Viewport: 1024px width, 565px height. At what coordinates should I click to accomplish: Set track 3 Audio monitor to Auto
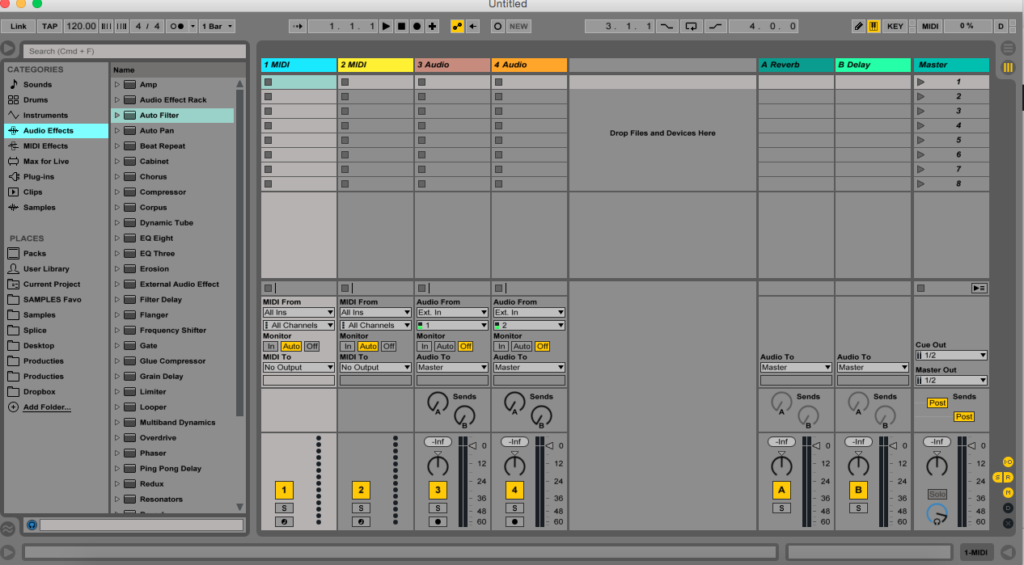[445, 346]
